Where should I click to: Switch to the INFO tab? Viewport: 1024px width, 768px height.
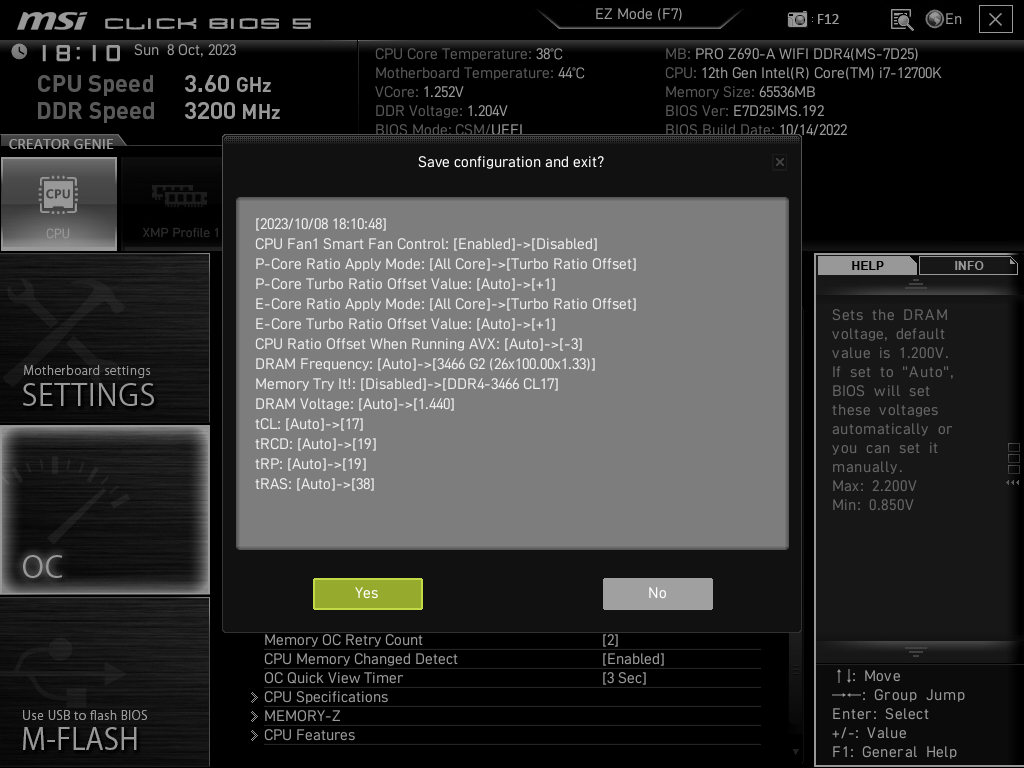(x=968, y=265)
